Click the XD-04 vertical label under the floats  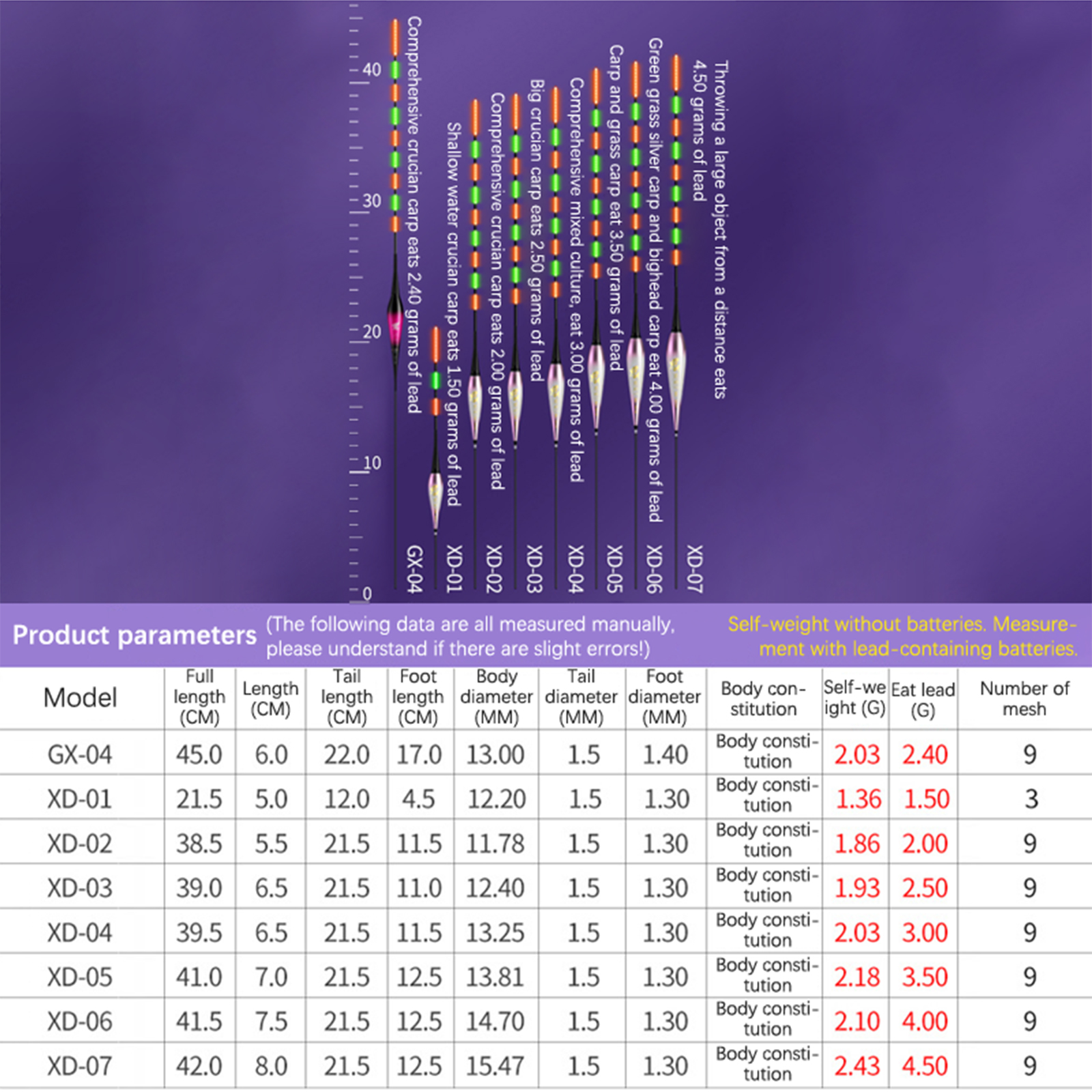[575, 569]
